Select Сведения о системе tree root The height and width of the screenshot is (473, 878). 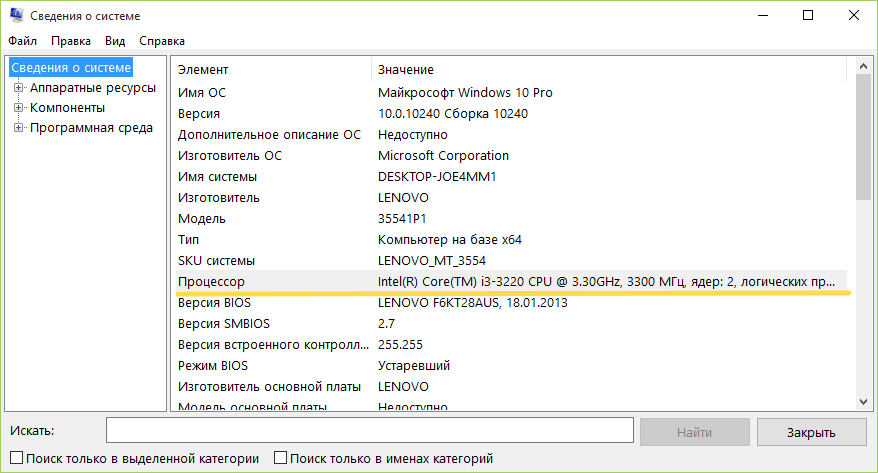71,68
